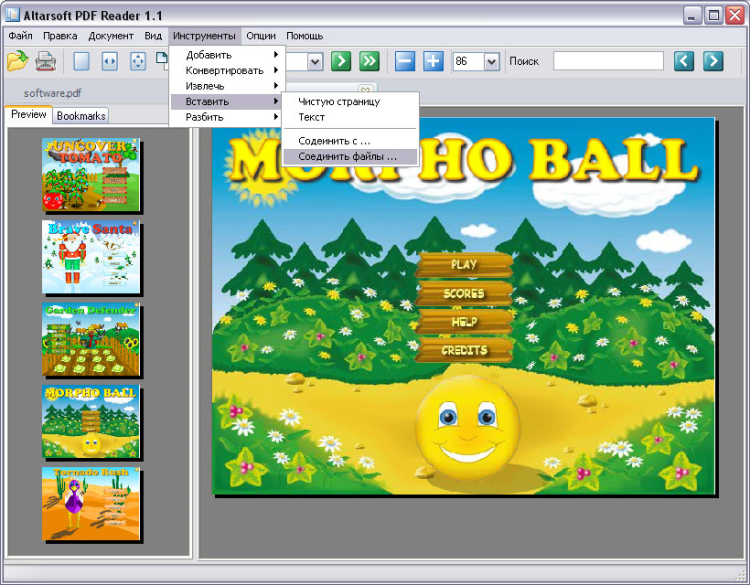Viewport: 750px width, 585px height.
Task: Click the blue zoom out minus button
Action: tap(405, 61)
